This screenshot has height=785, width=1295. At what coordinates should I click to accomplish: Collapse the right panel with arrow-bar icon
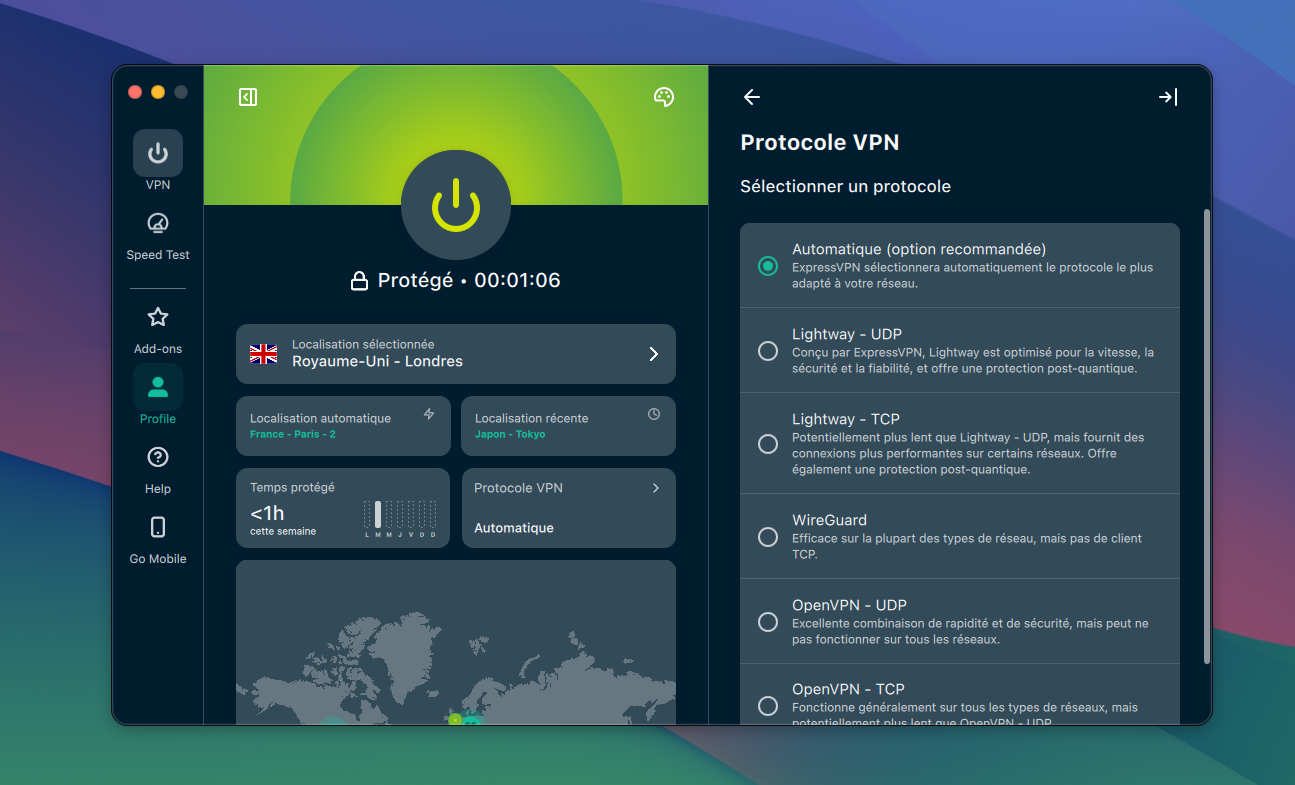(x=1168, y=97)
